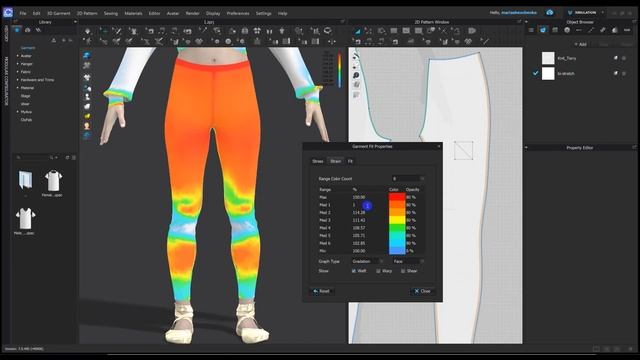
Task: Switch to the Strain tab
Action: click(x=336, y=161)
